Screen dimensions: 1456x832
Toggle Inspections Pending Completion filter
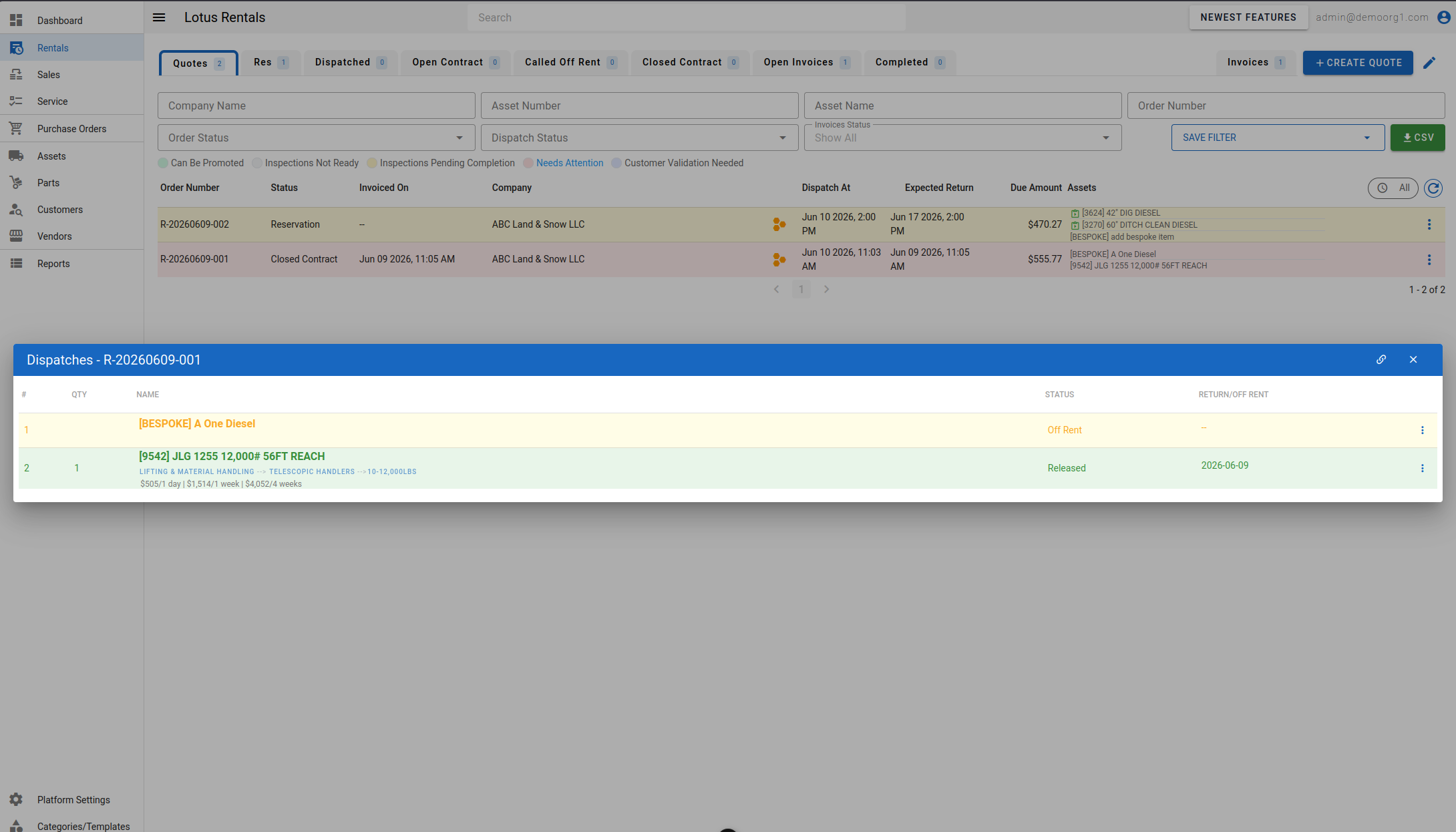tap(441, 163)
